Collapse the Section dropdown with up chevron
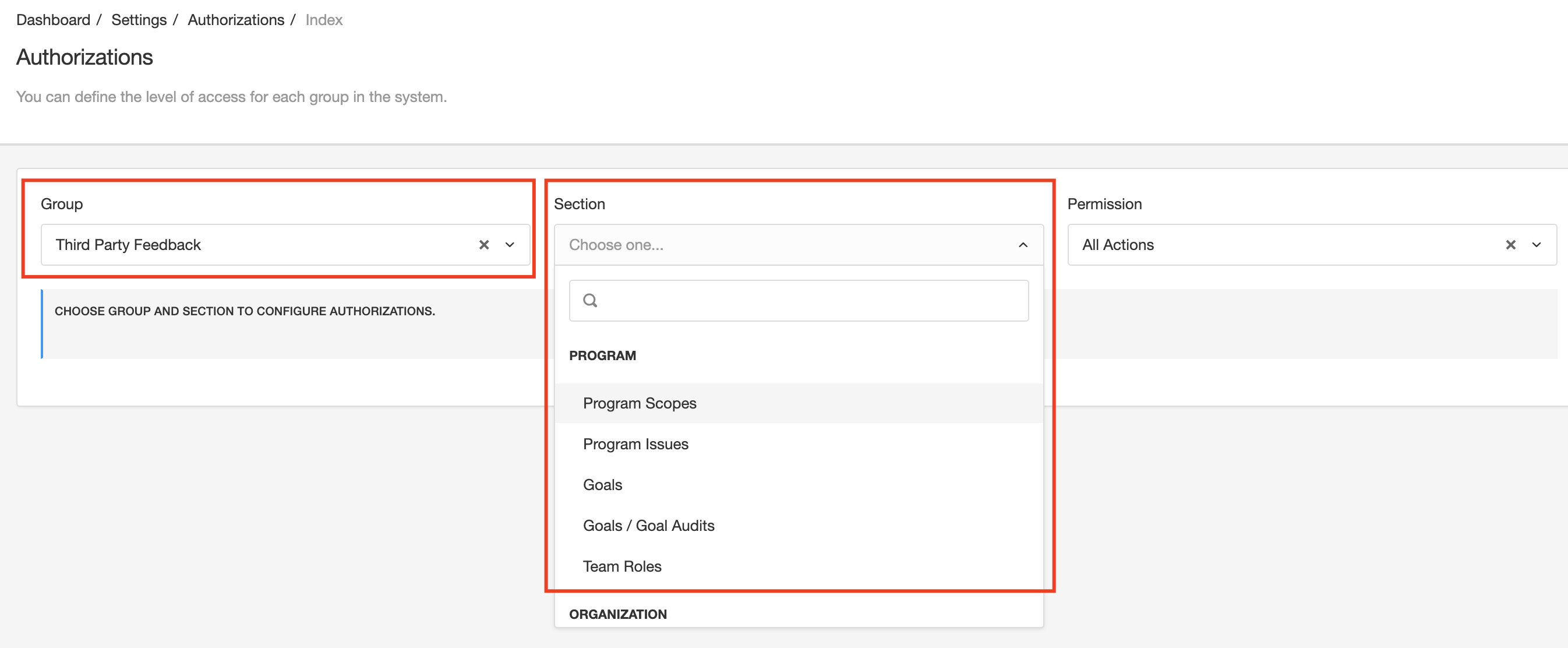This screenshot has width=1568, height=648. pyautogui.click(x=1023, y=245)
